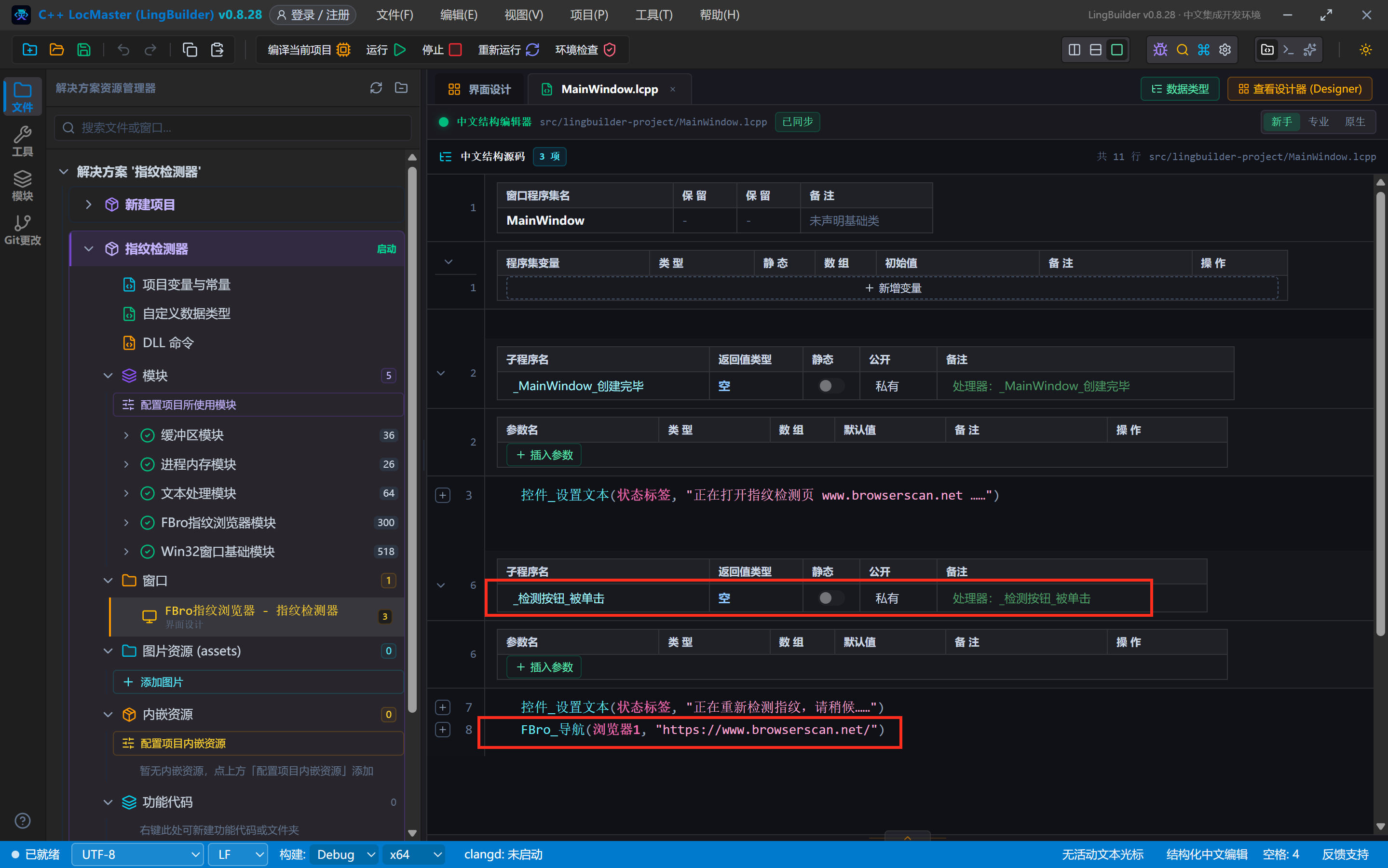Click the 编译当前项目 button
The height and width of the screenshot is (868, 1388).
click(309, 50)
